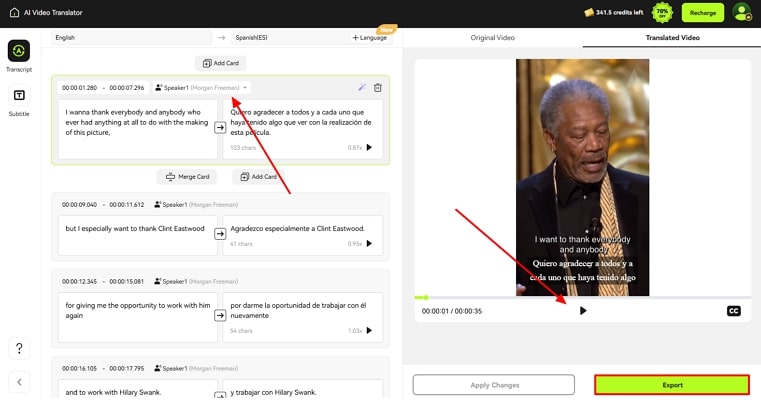Viewport: 761px width, 400px height.
Task: Click the Export button
Action: [x=672, y=385]
